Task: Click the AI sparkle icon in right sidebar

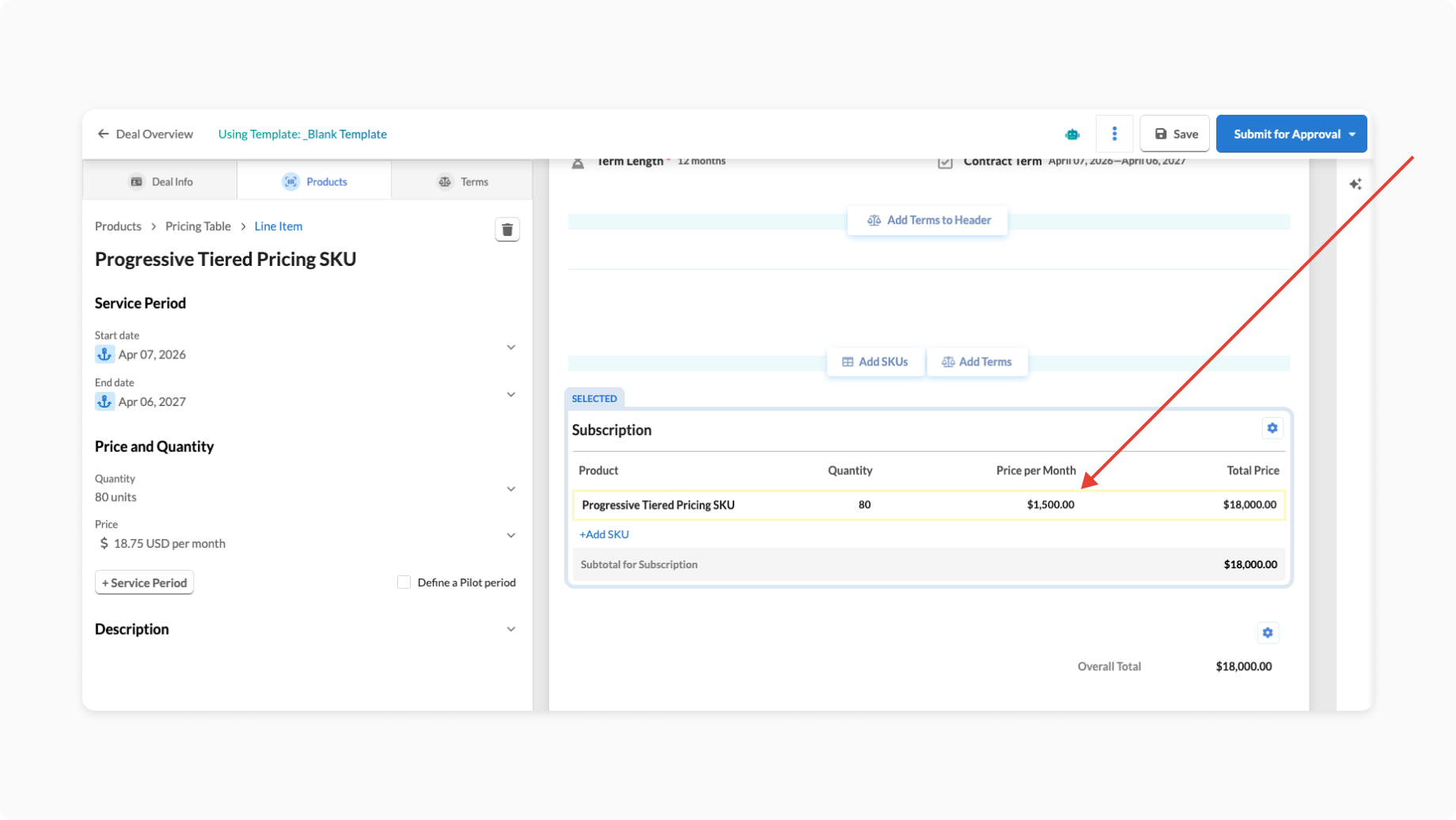Action: [x=1355, y=184]
